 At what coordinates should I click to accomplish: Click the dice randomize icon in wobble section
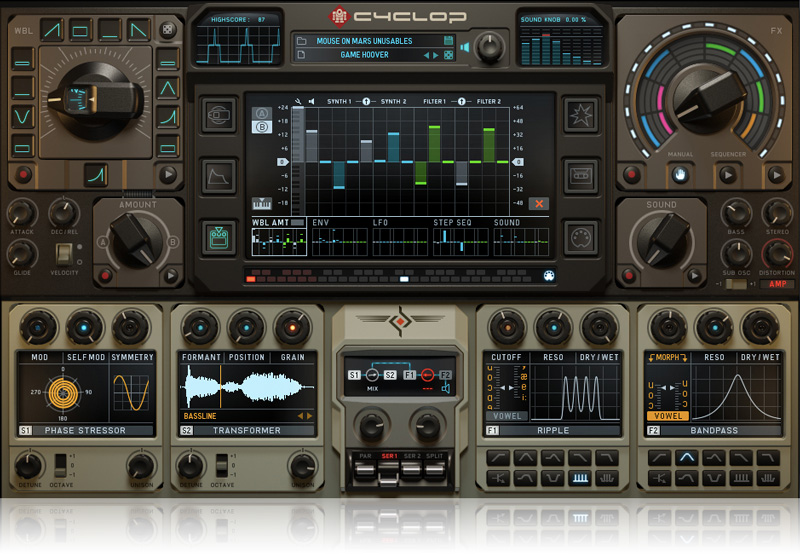pos(168,29)
